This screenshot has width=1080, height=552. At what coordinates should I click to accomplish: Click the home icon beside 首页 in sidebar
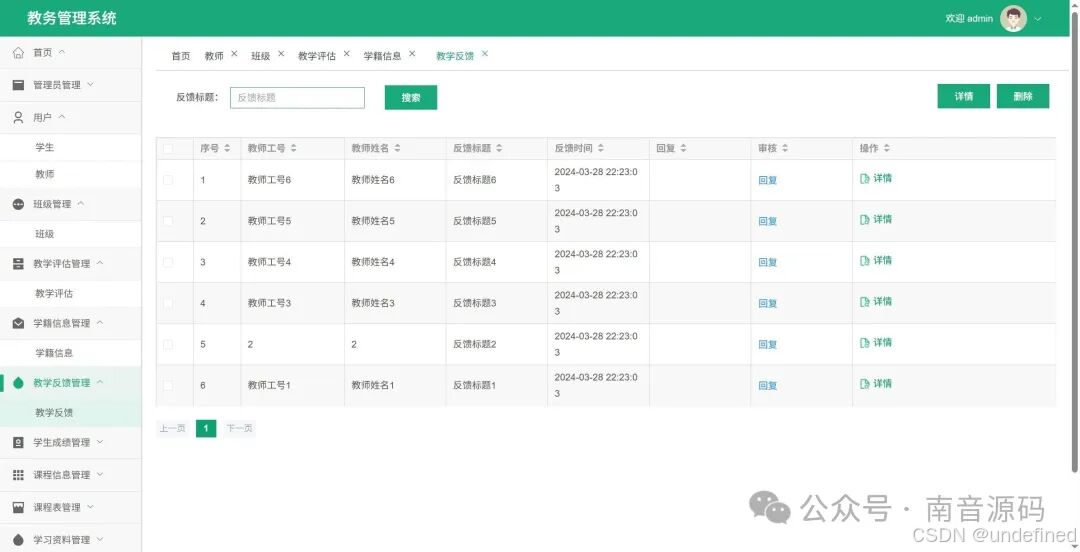(x=19, y=52)
